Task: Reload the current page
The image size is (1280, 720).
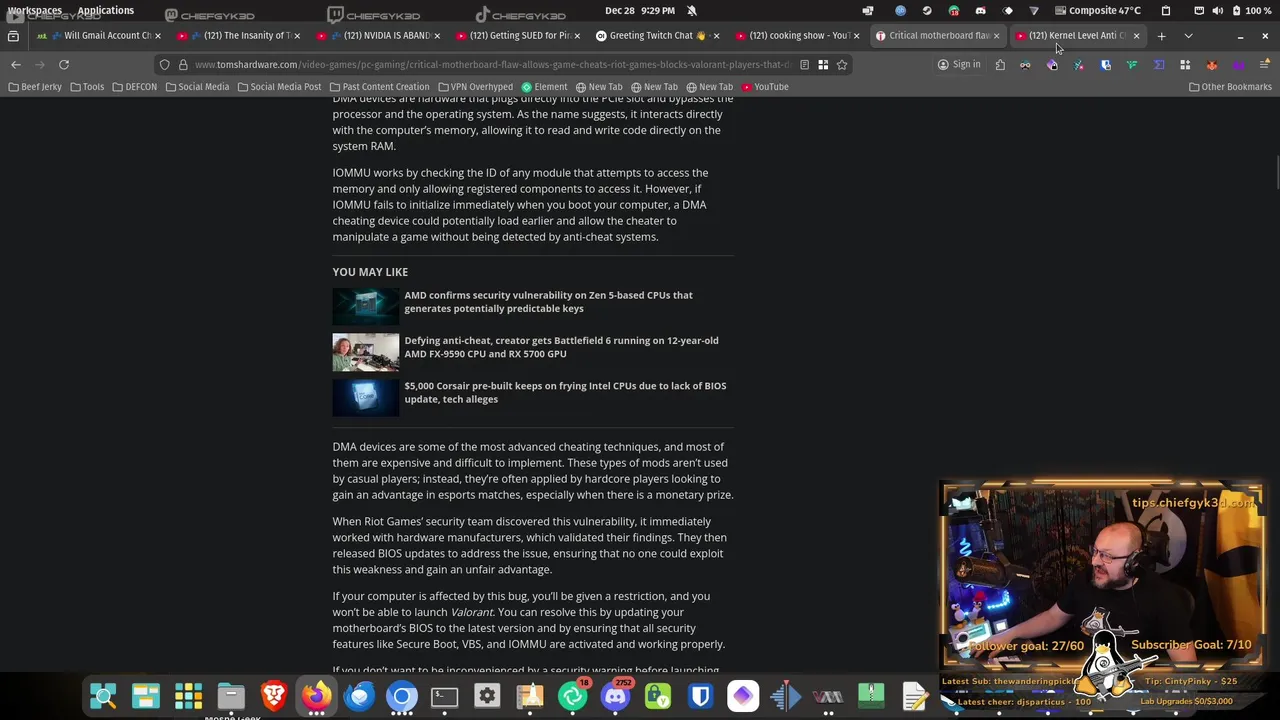Action: (64, 64)
